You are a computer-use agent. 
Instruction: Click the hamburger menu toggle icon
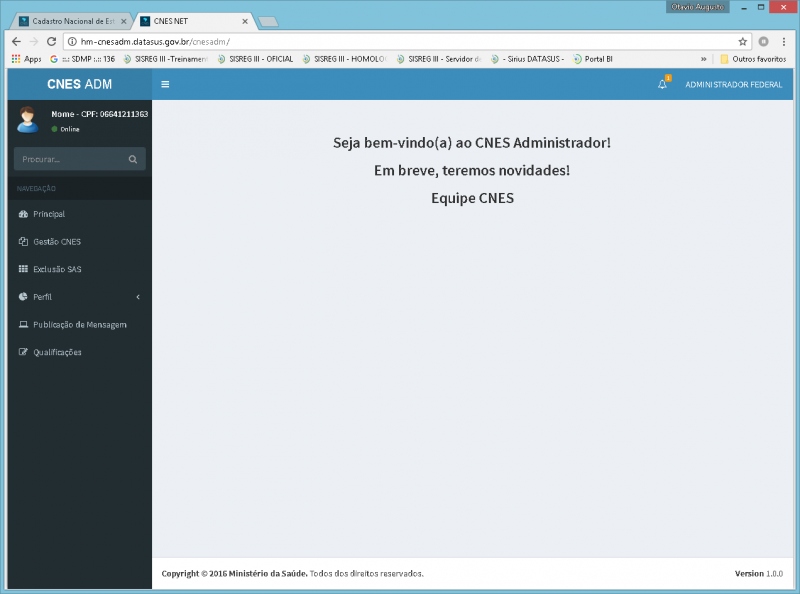click(165, 85)
